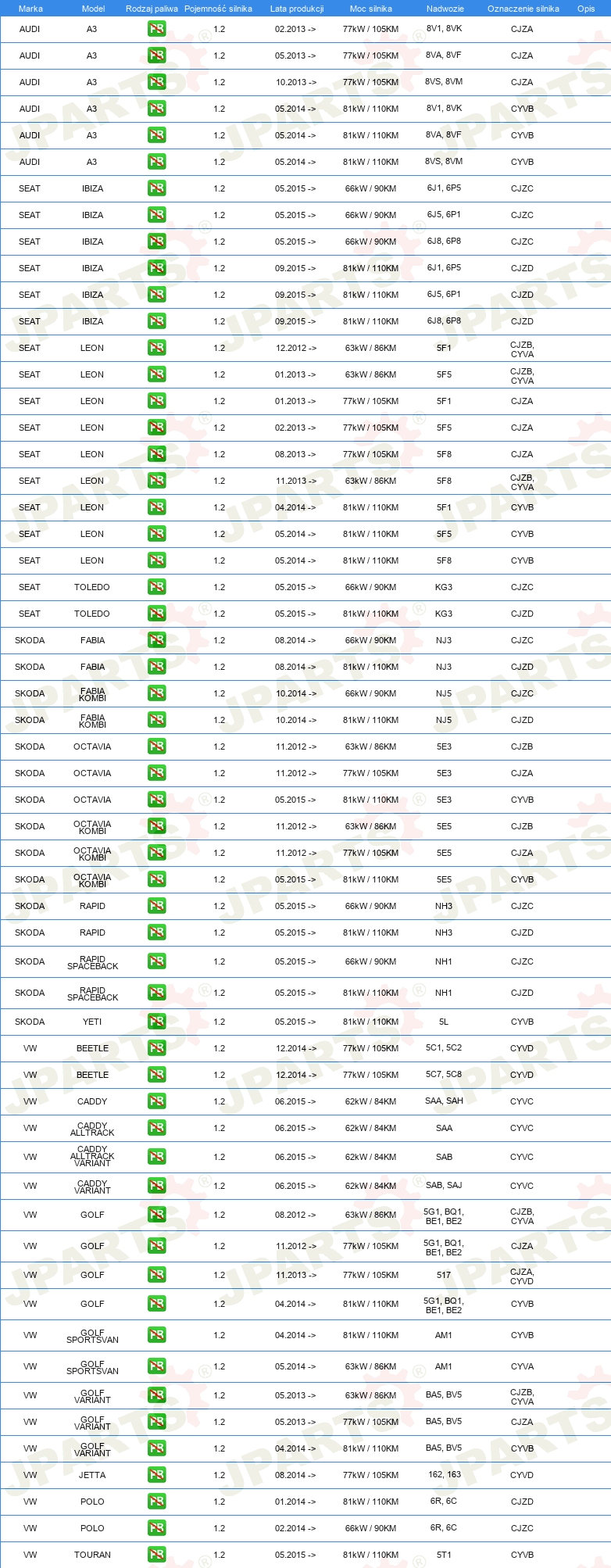This screenshot has width=611, height=1568.
Task: Click the fuel type icon in the VW JETTA row
Action: point(157,1474)
